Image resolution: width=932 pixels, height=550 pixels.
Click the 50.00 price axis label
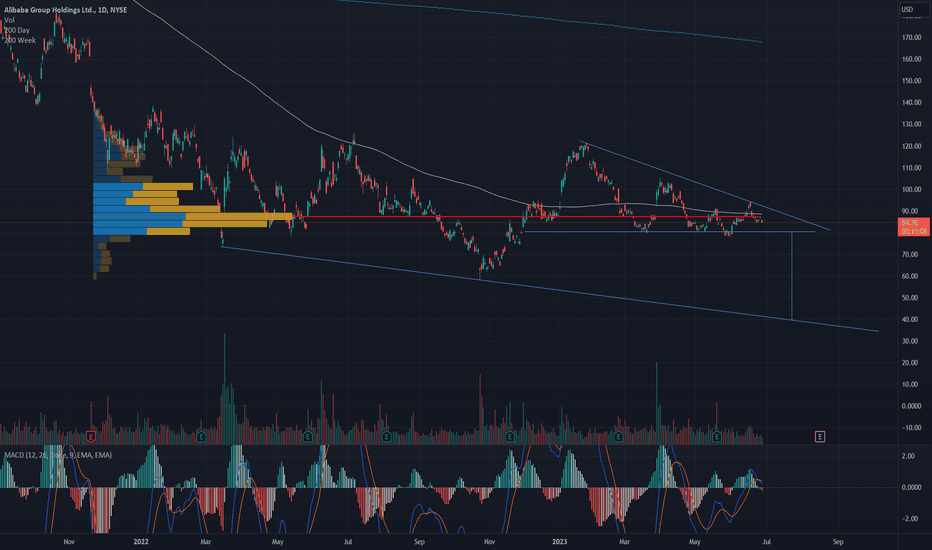[910, 298]
